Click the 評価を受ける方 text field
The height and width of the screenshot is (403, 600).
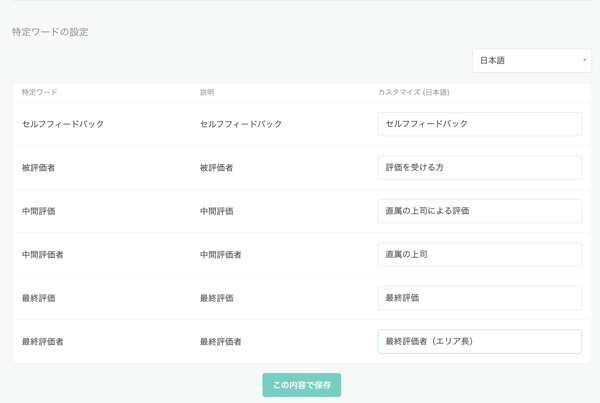click(x=479, y=168)
